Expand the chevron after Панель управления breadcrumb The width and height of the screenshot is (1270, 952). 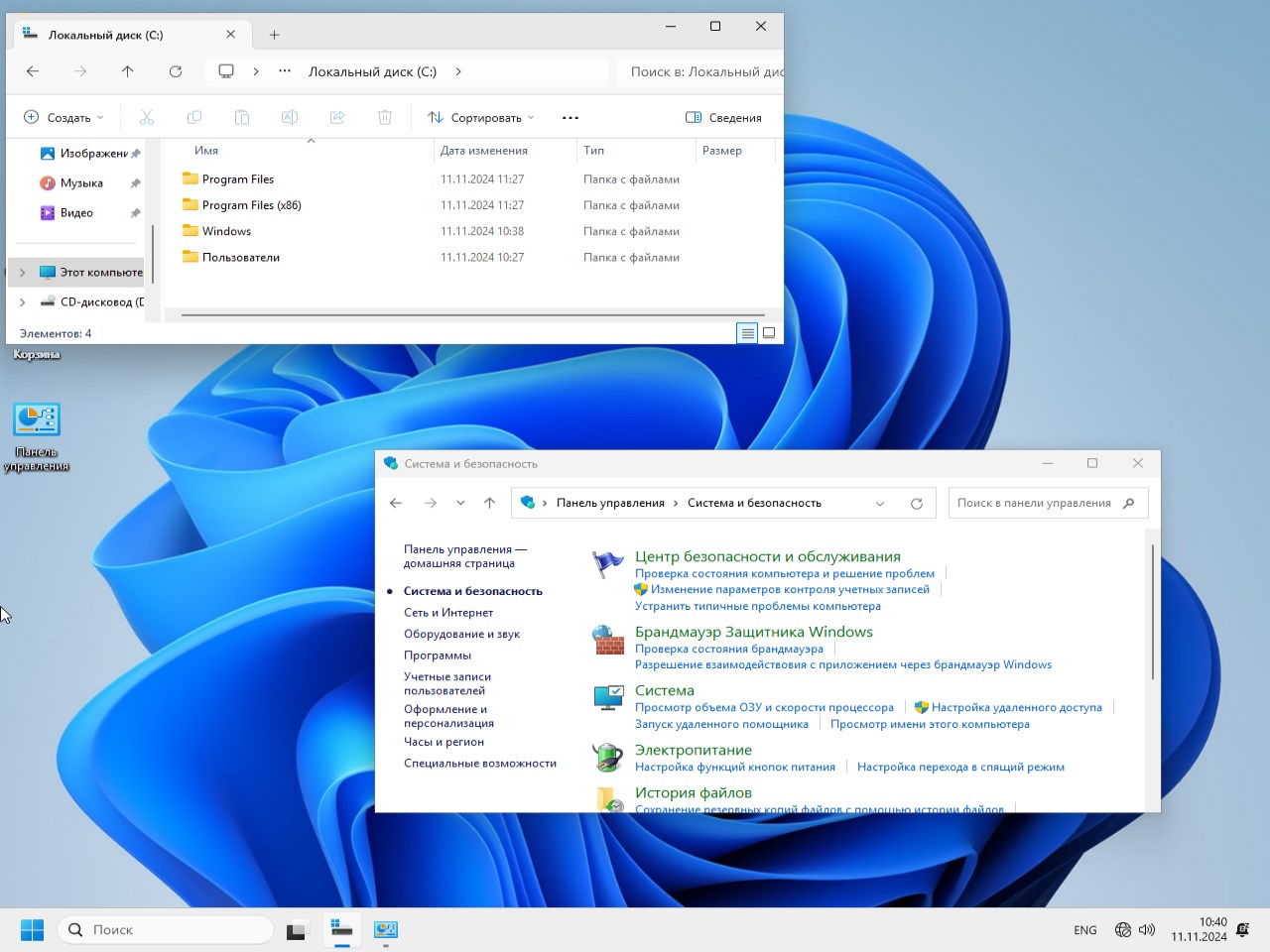click(x=677, y=503)
